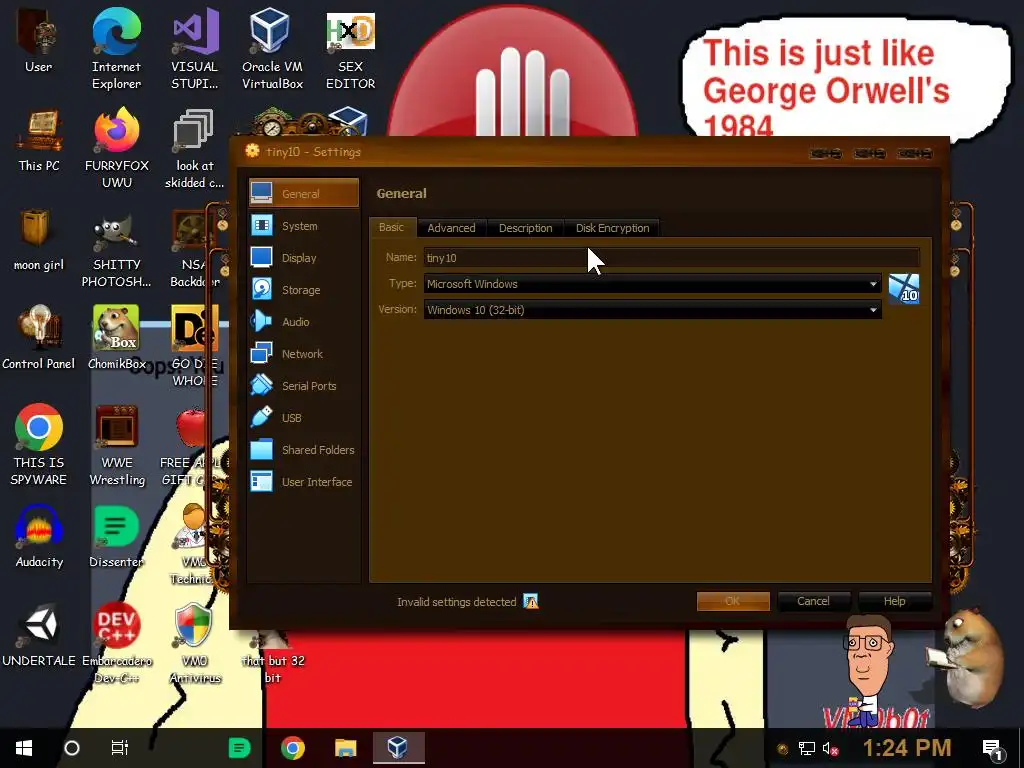Expand the Type dropdown Microsoft Windows
This screenshot has height=768, width=1024.
pos(652,283)
